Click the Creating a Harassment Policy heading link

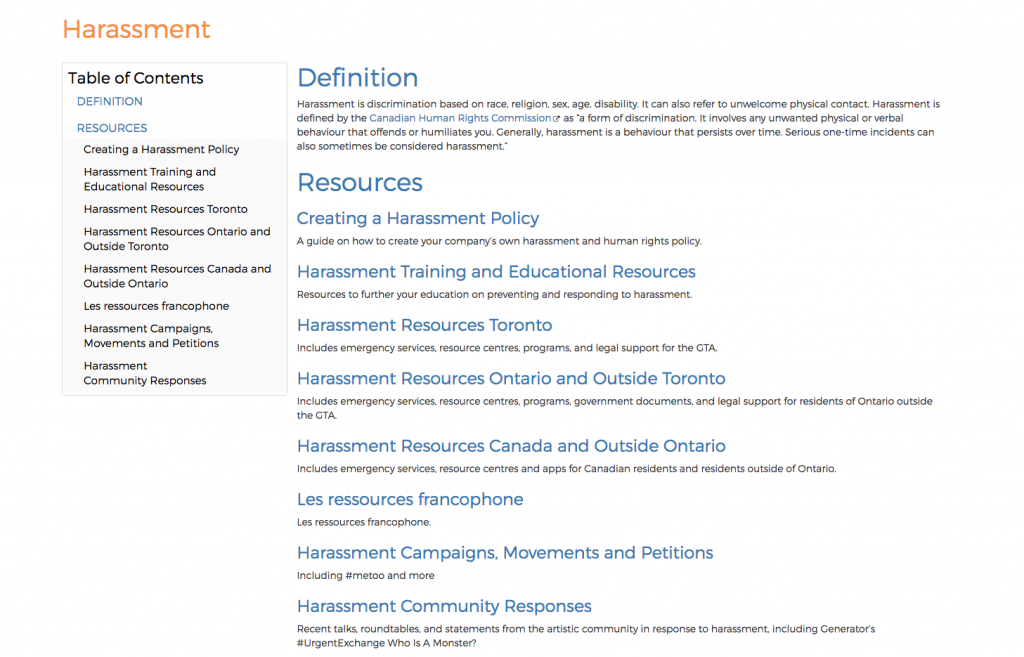coord(418,219)
